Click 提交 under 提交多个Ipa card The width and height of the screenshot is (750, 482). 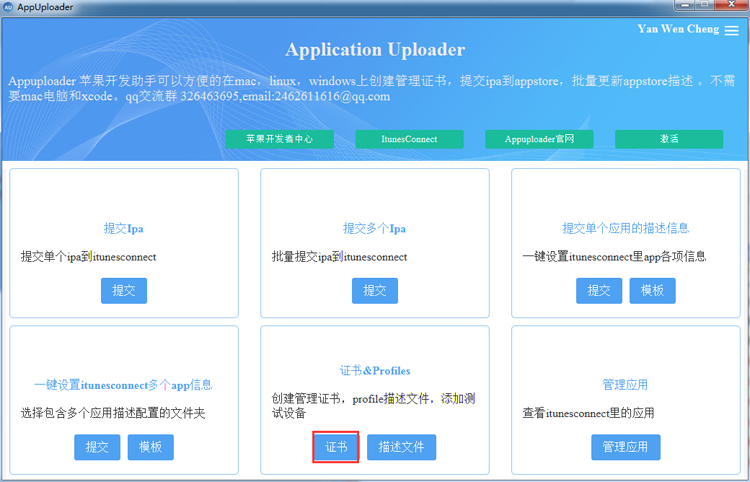[x=375, y=291]
